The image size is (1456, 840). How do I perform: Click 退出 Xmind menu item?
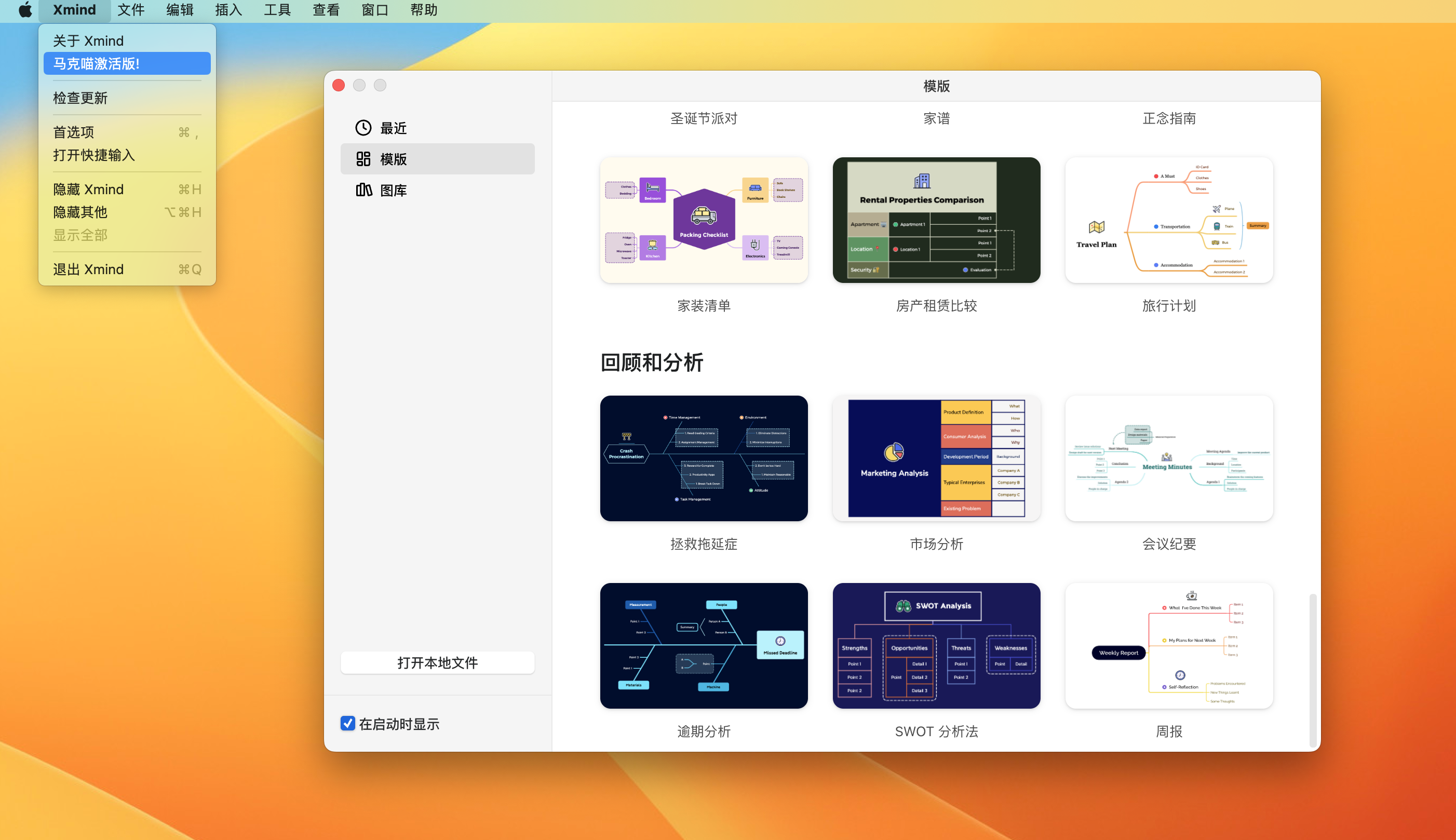[88, 269]
